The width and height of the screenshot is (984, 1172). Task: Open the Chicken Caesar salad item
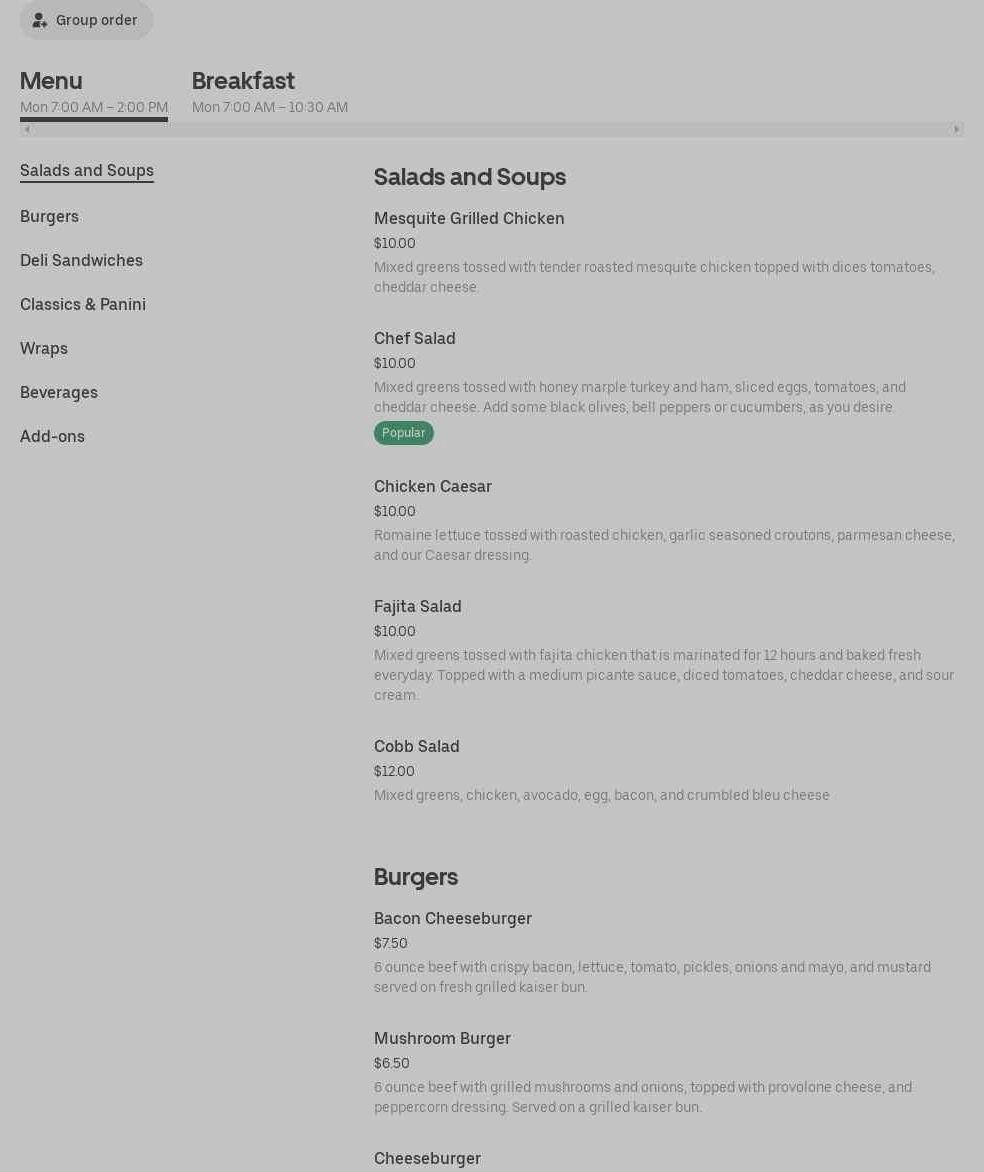coord(432,486)
